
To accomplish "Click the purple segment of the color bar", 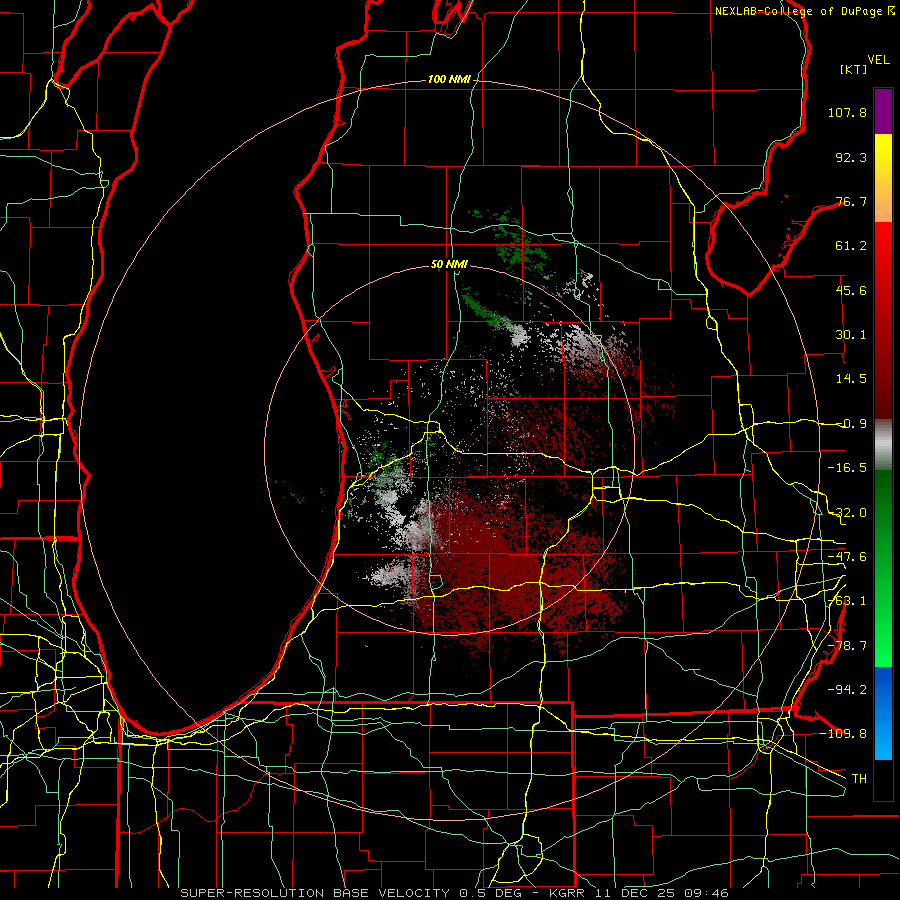I will pyautogui.click(x=883, y=111).
